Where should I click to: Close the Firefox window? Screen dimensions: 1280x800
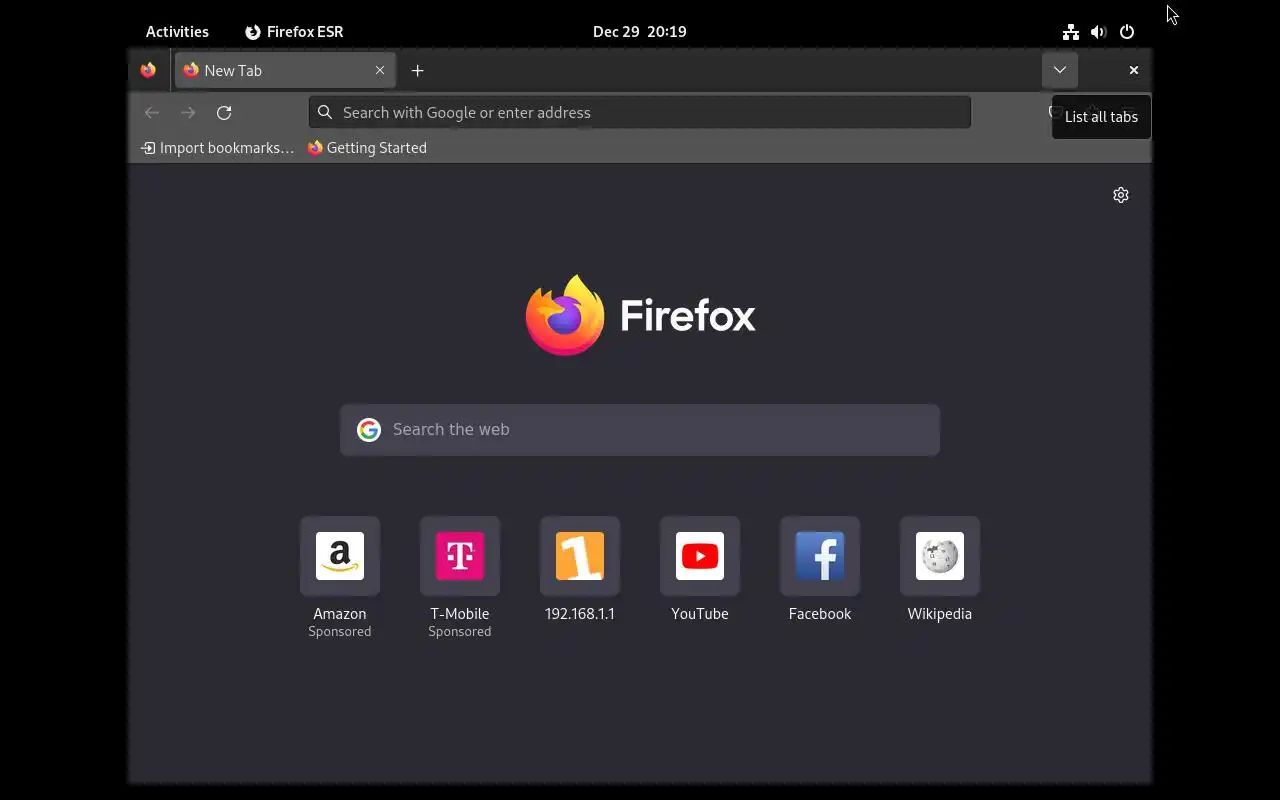click(1134, 70)
